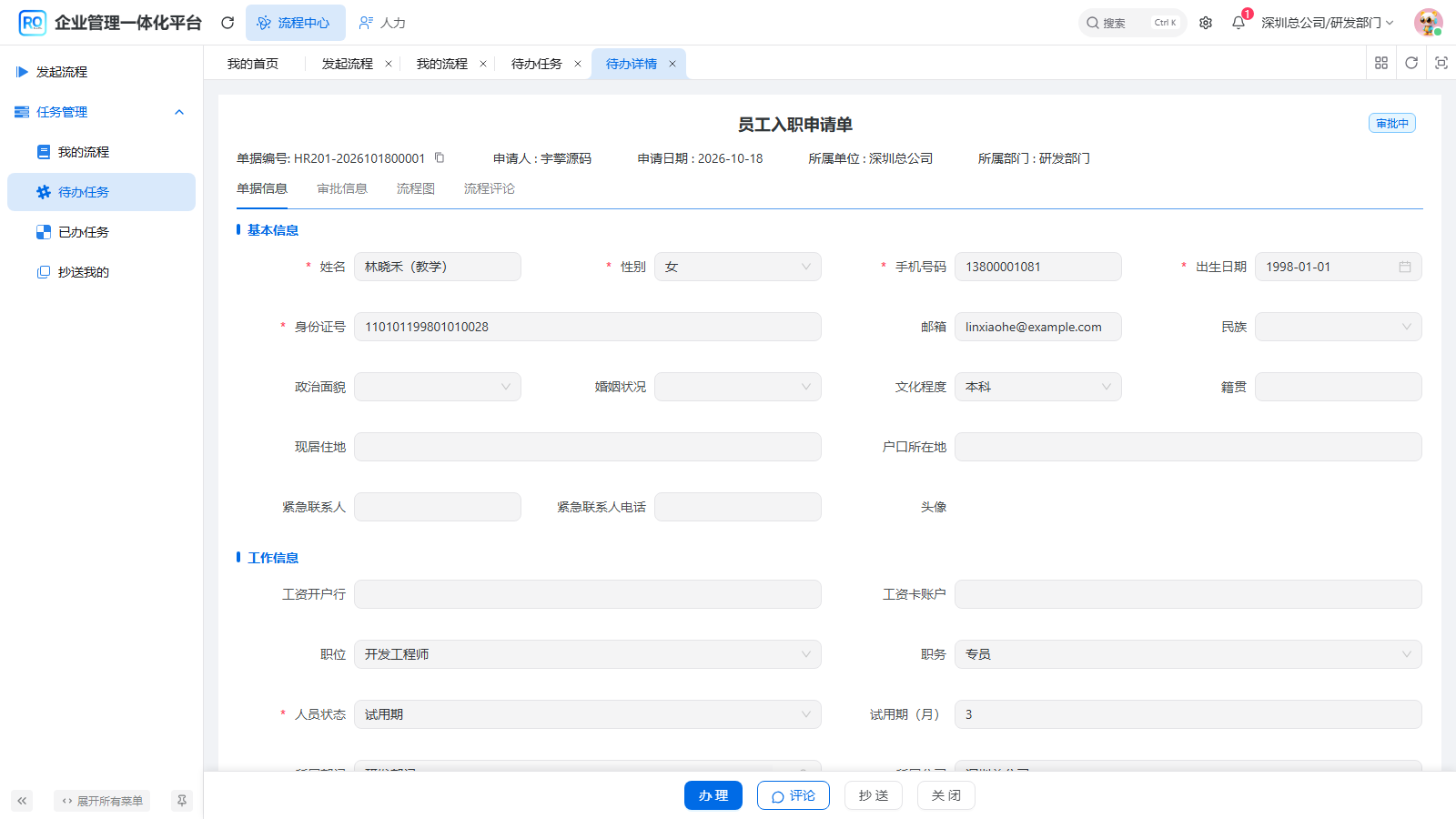Image resolution: width=1456 pixels, height=819 pixels.
Task: Open the 职务 dropdown
Action: pyautogui.click(x=1188, y=654)
